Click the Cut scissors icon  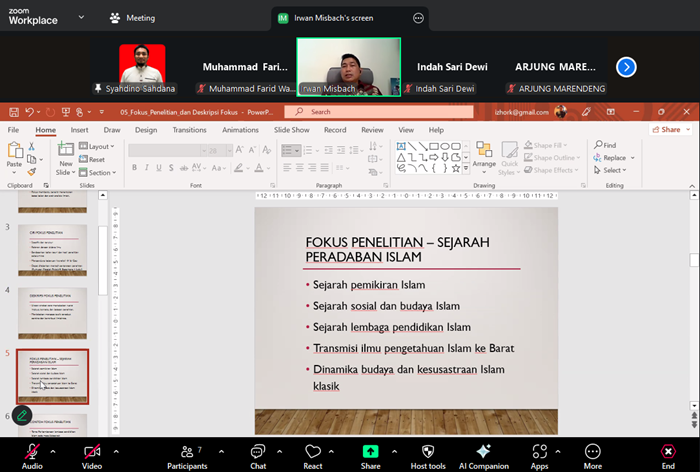click(x=32, y=146)
